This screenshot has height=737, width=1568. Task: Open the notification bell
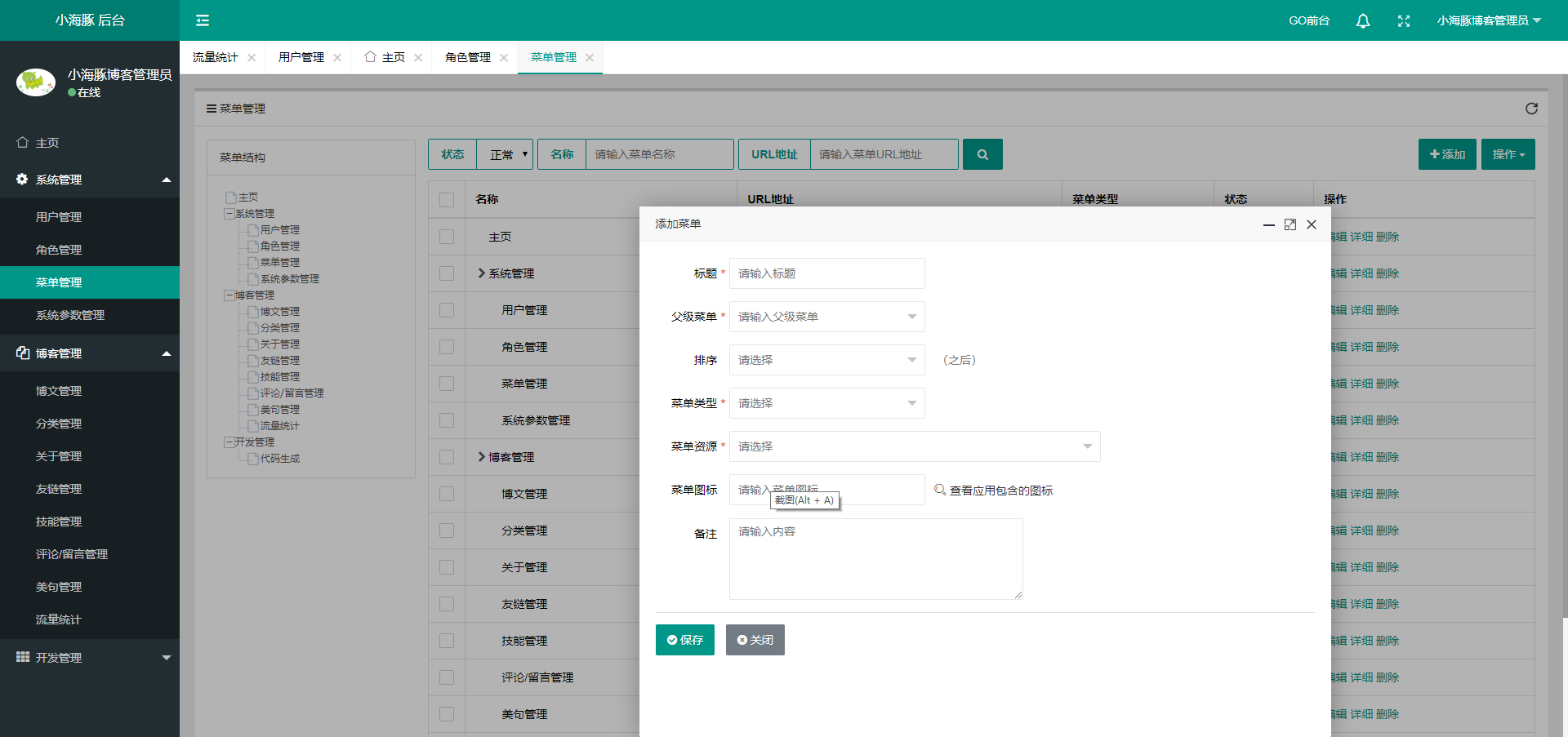tap(1363, 21)
